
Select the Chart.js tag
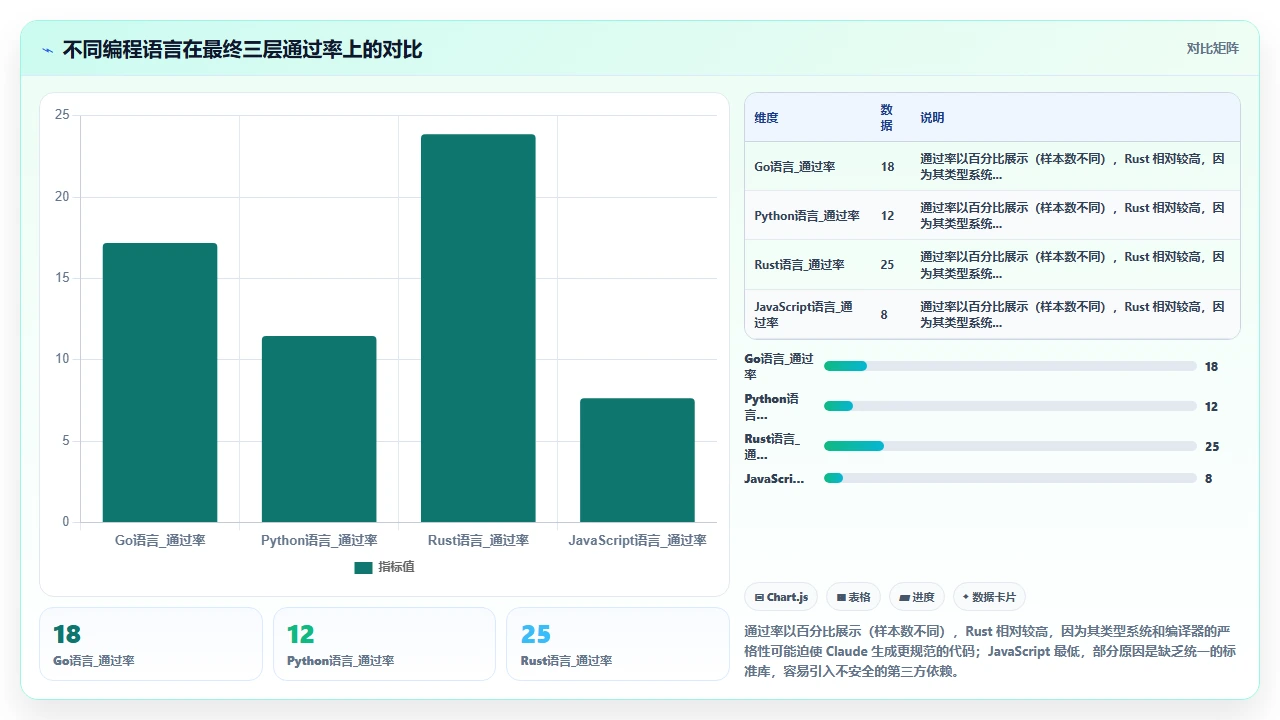[781, 597]
